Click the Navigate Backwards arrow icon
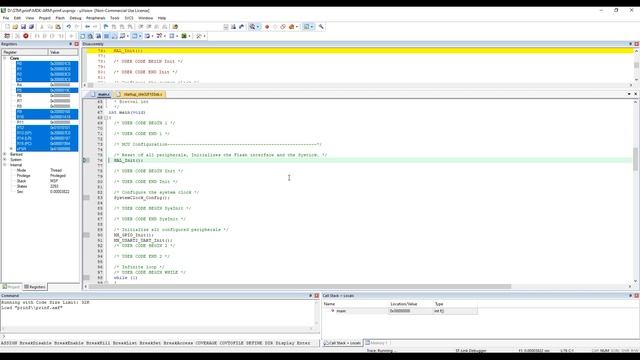The height and width of the screenshot is (360, 640). click(x=87, y=27)
